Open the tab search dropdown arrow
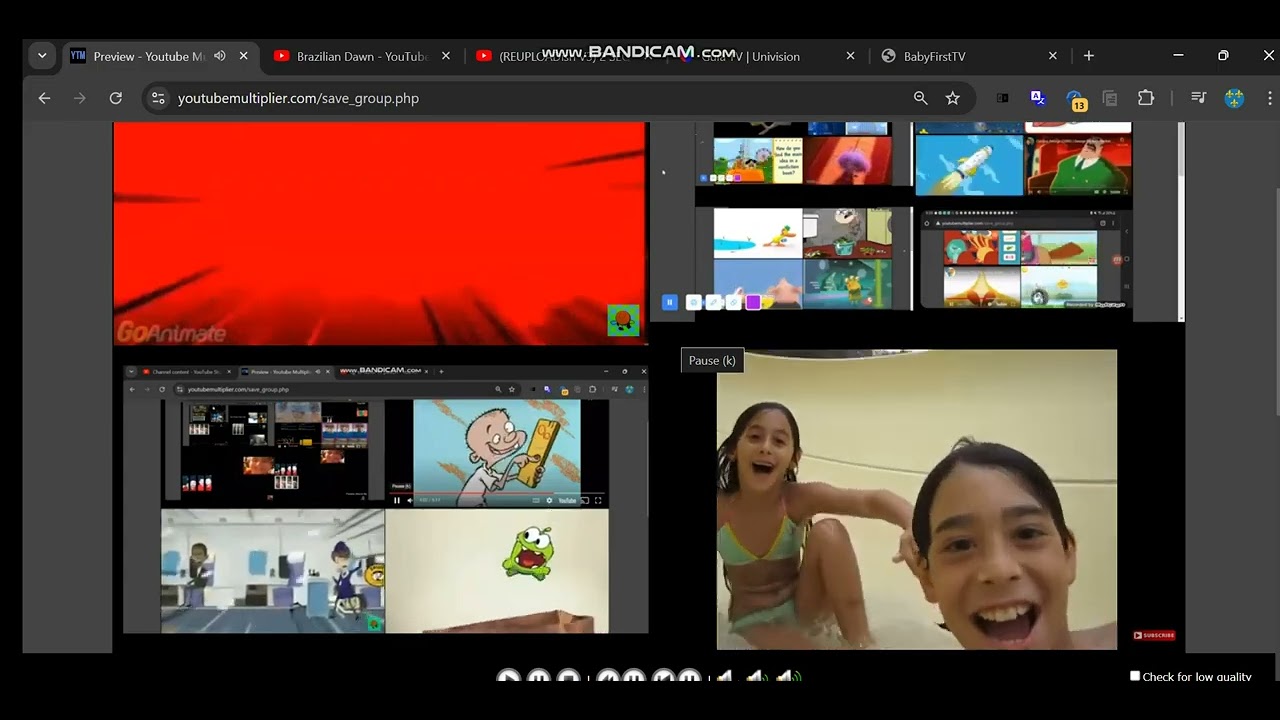Image resolution: width=1280 pixels, height=720 pixels. 41,56
